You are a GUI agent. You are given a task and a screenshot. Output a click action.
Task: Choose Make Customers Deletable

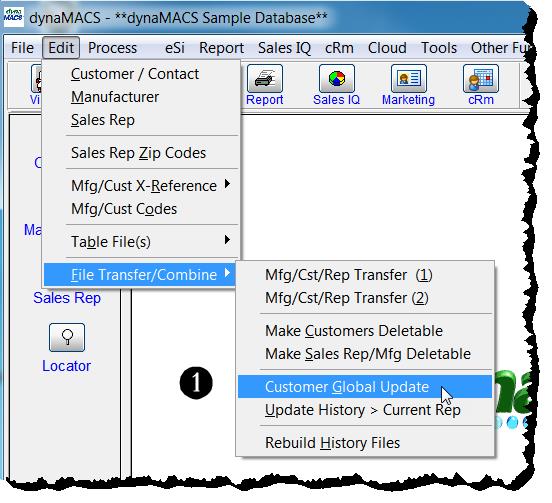click(365, 331)
